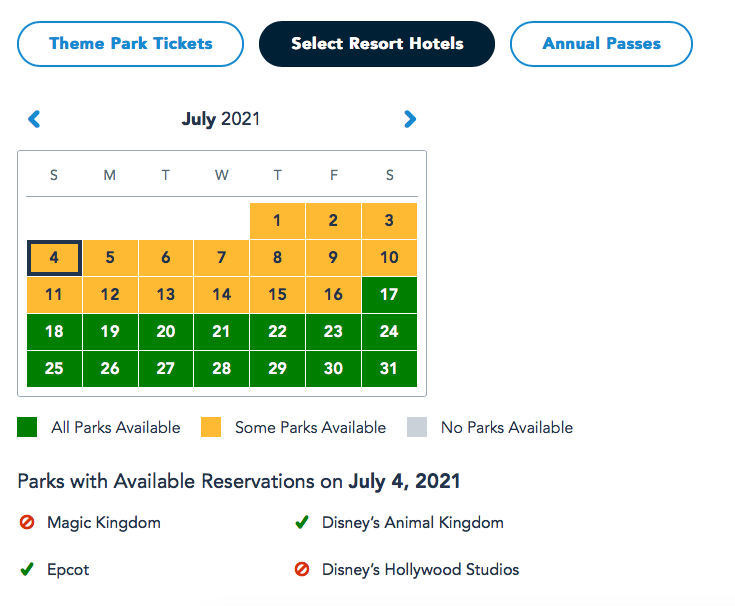Click the Magic Kingdom unavailable icon

pos(27,523)
